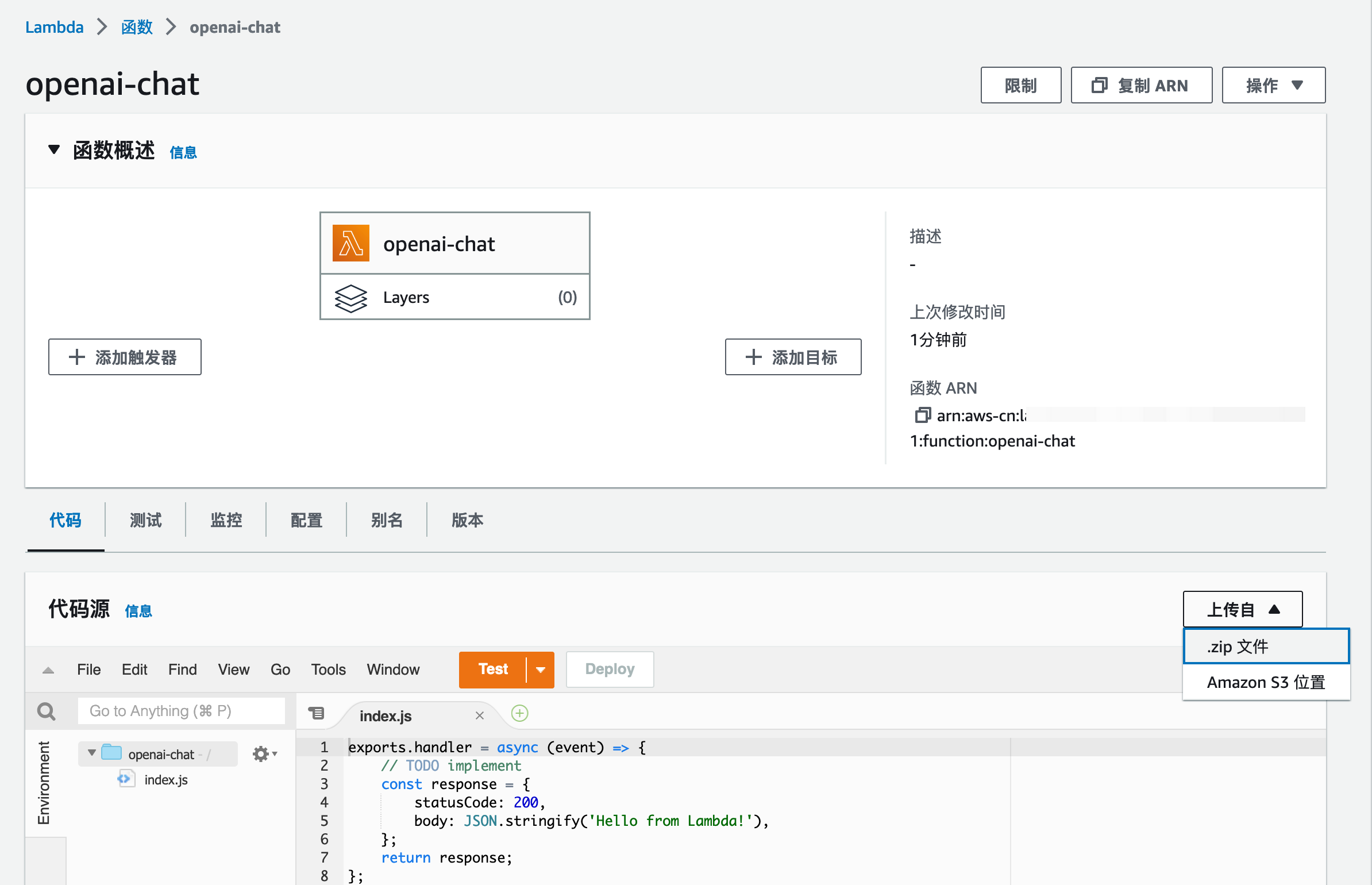
Task: Open the Tools menu in code editor
Action: click(x=328, y=669)
